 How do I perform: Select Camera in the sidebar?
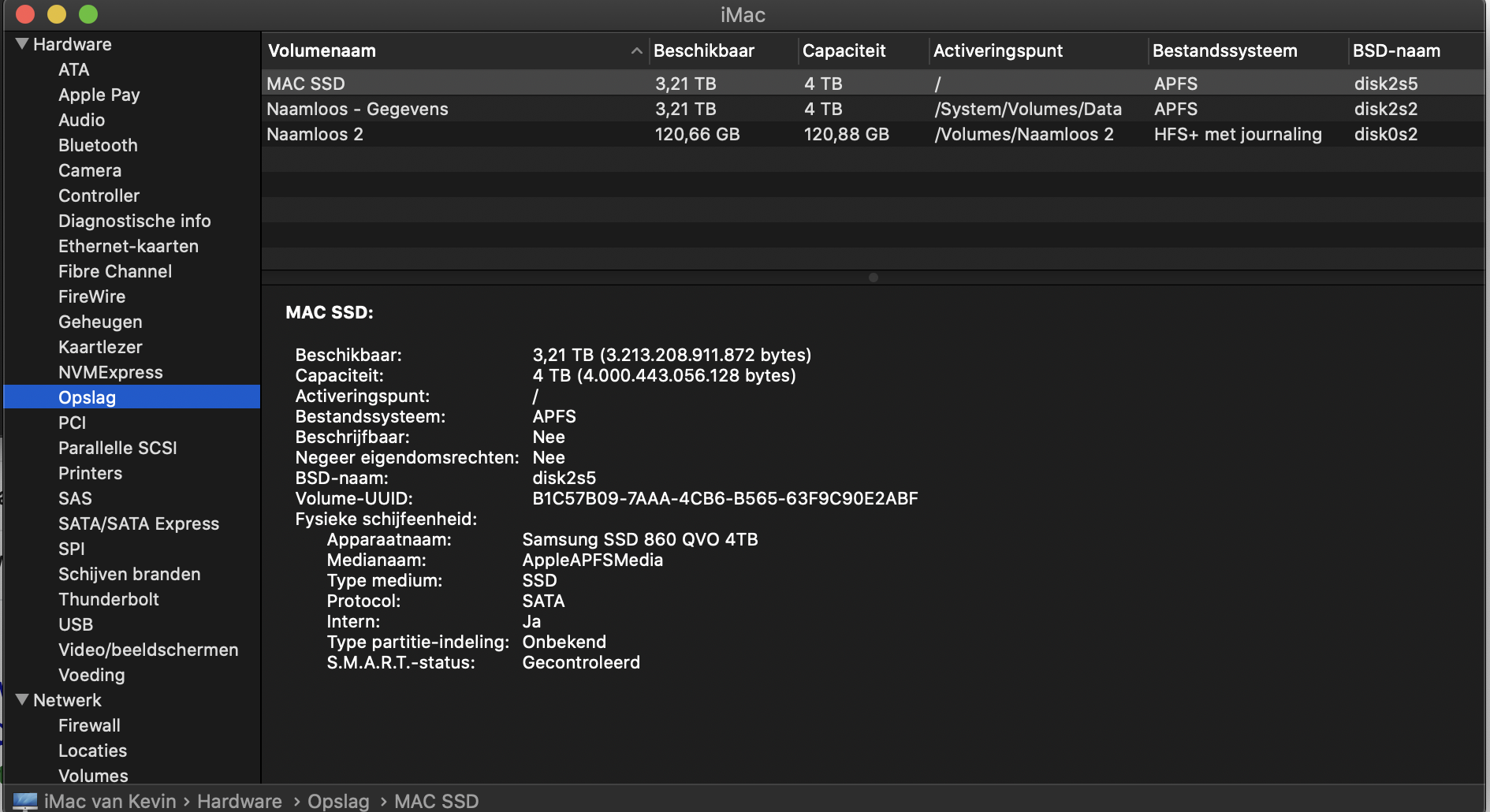tap(90, 170)
